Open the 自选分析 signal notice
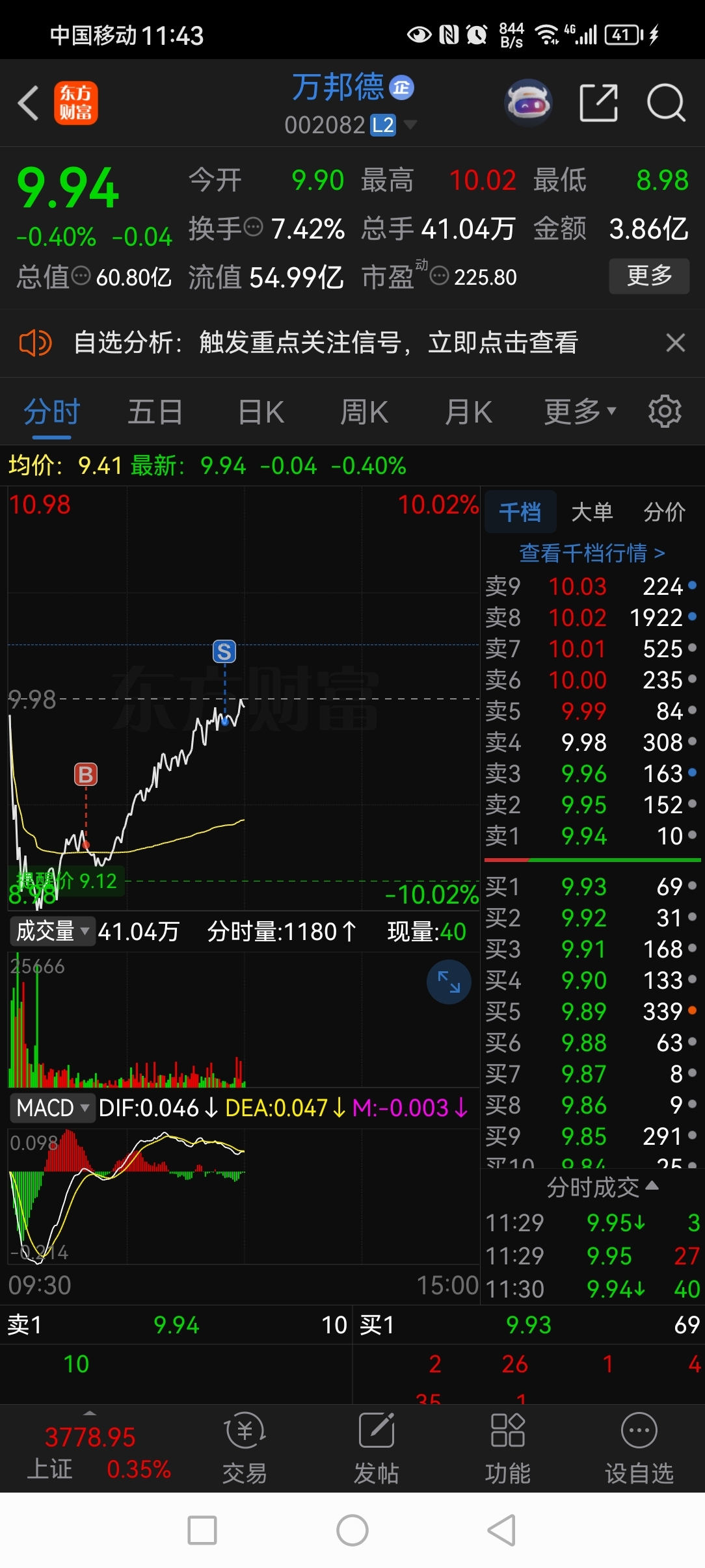The image size is (705, 1568). pyautogui.click(x=325, y=343)
